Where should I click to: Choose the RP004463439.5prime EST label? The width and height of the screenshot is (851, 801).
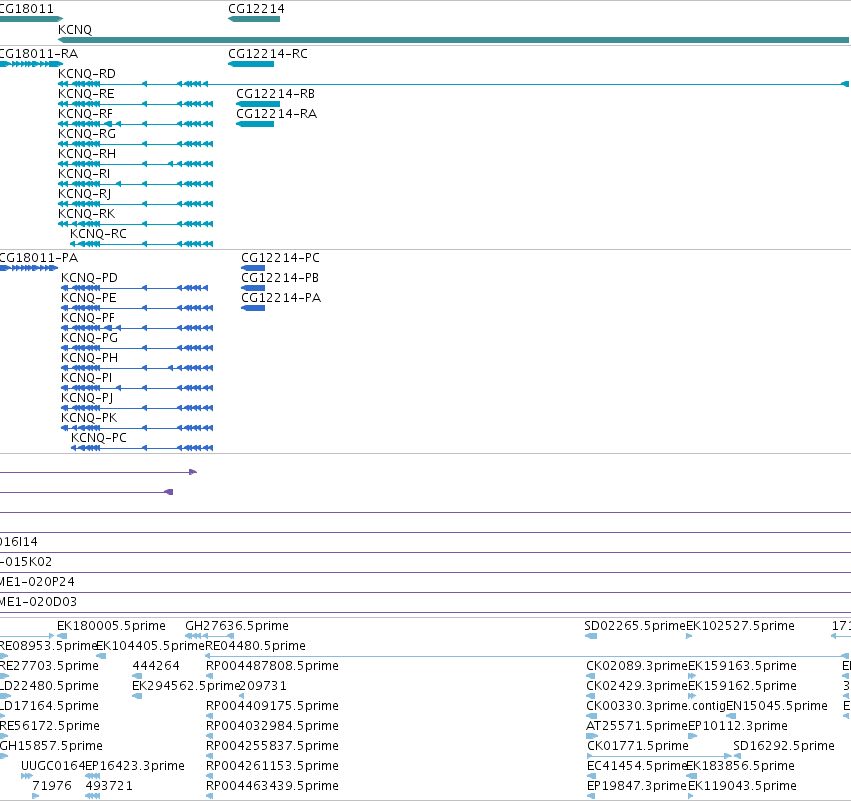pyautogui.click(x=272, y=786)
